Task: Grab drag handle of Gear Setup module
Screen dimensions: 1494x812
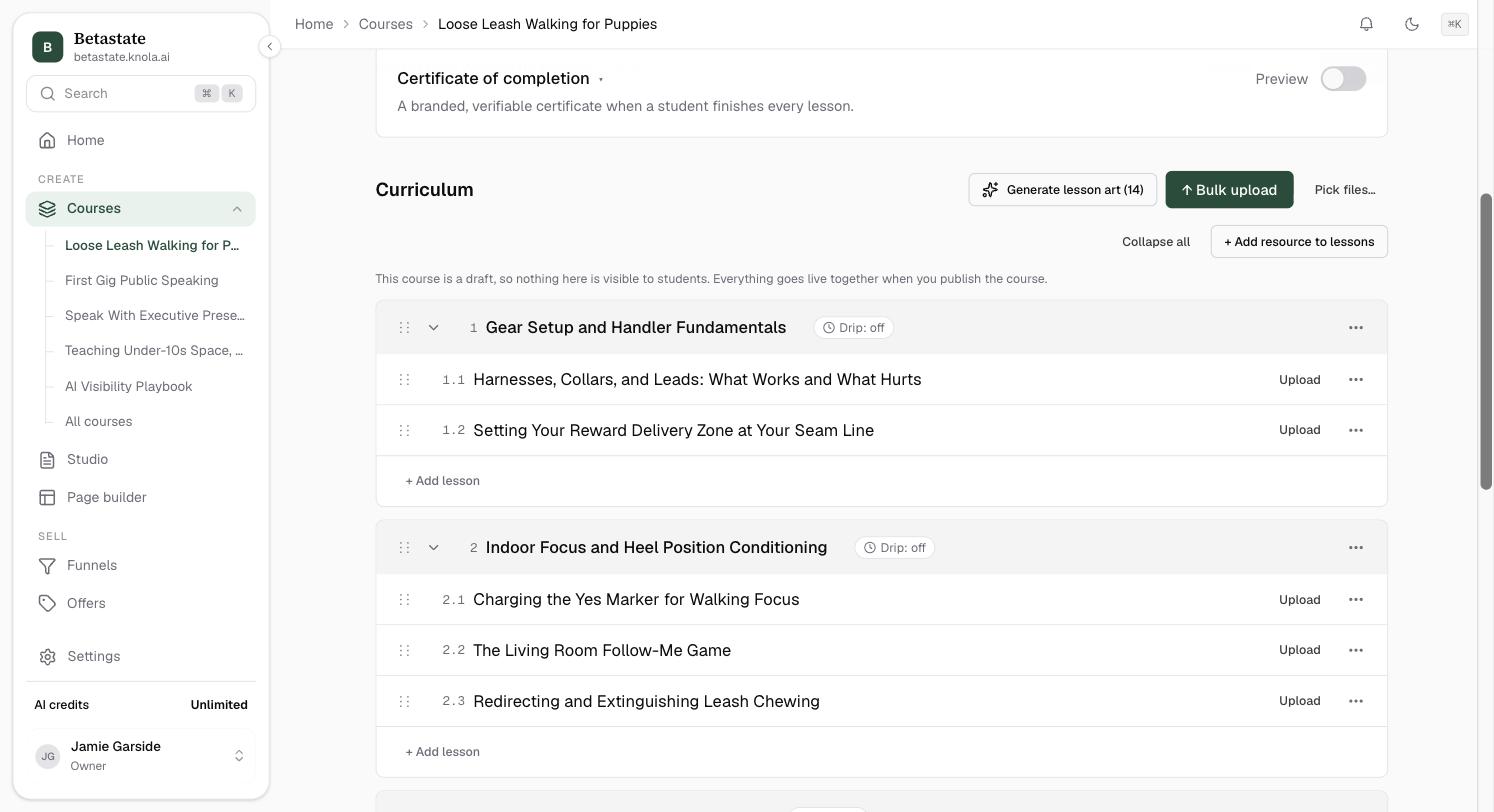Action: click(x=404, y=328)
